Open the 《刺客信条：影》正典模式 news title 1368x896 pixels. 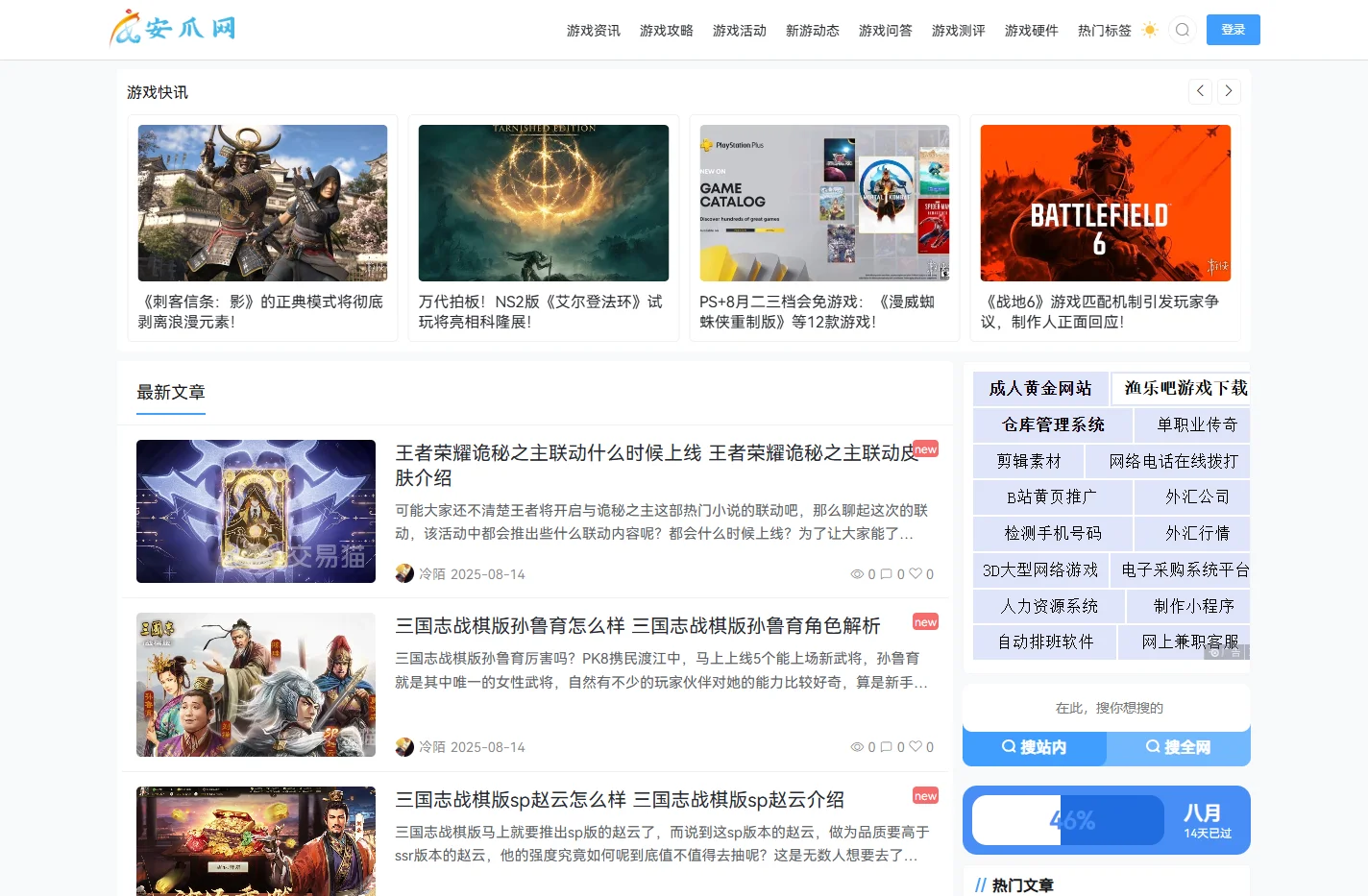tap(261, 311)
